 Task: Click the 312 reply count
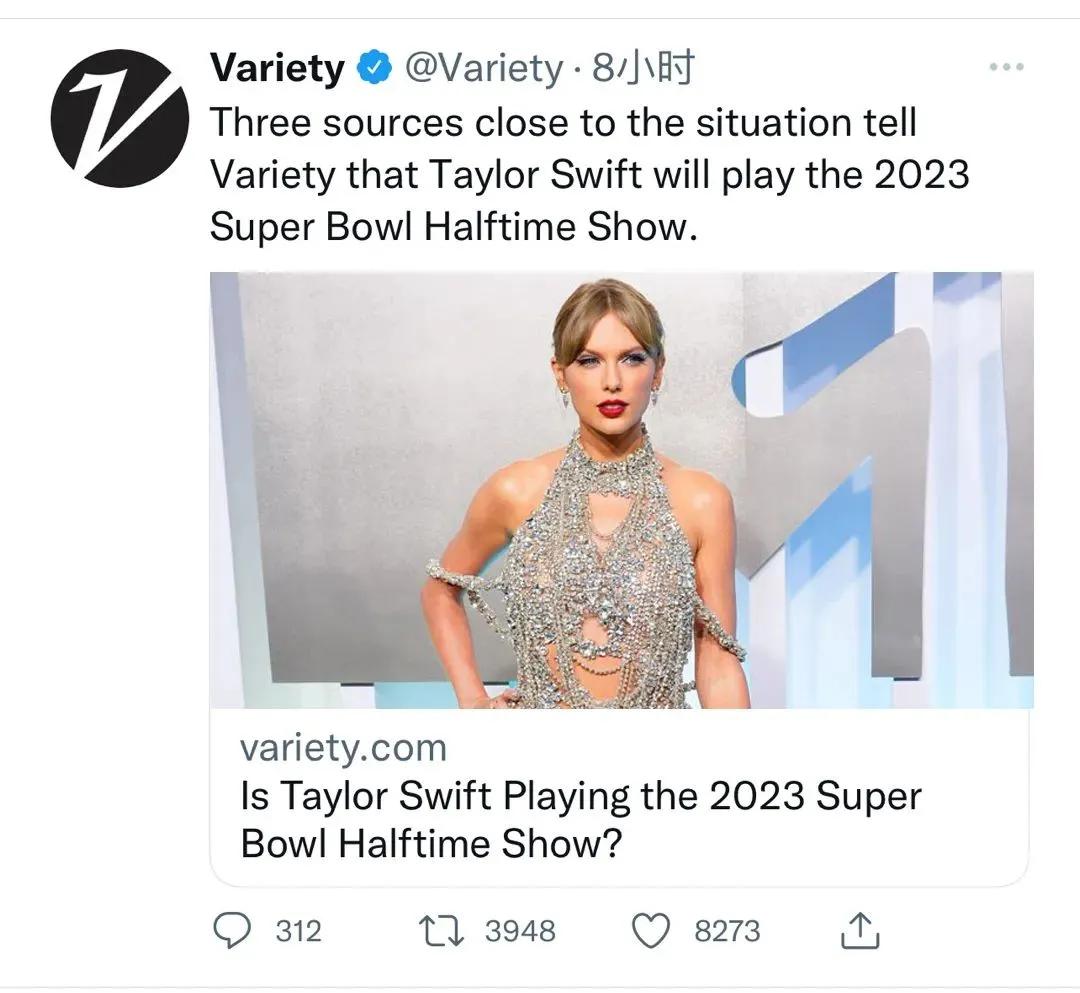[x=298, y=931]
